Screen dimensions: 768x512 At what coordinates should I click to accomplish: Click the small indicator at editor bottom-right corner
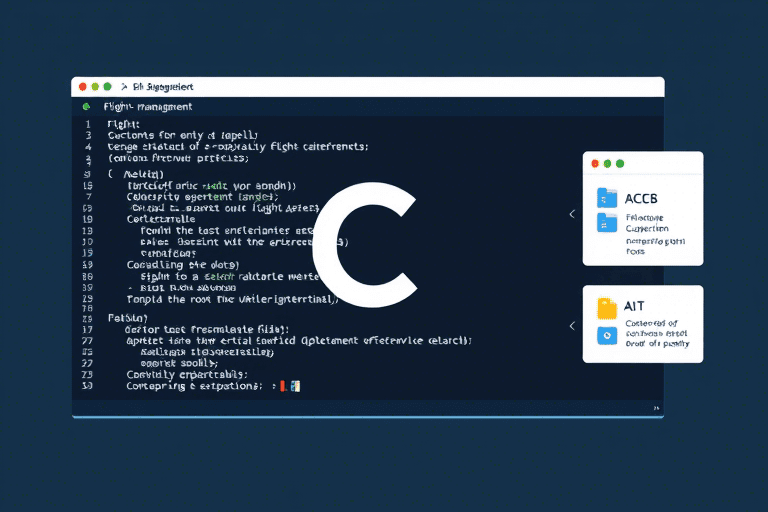tap(656, 408)
